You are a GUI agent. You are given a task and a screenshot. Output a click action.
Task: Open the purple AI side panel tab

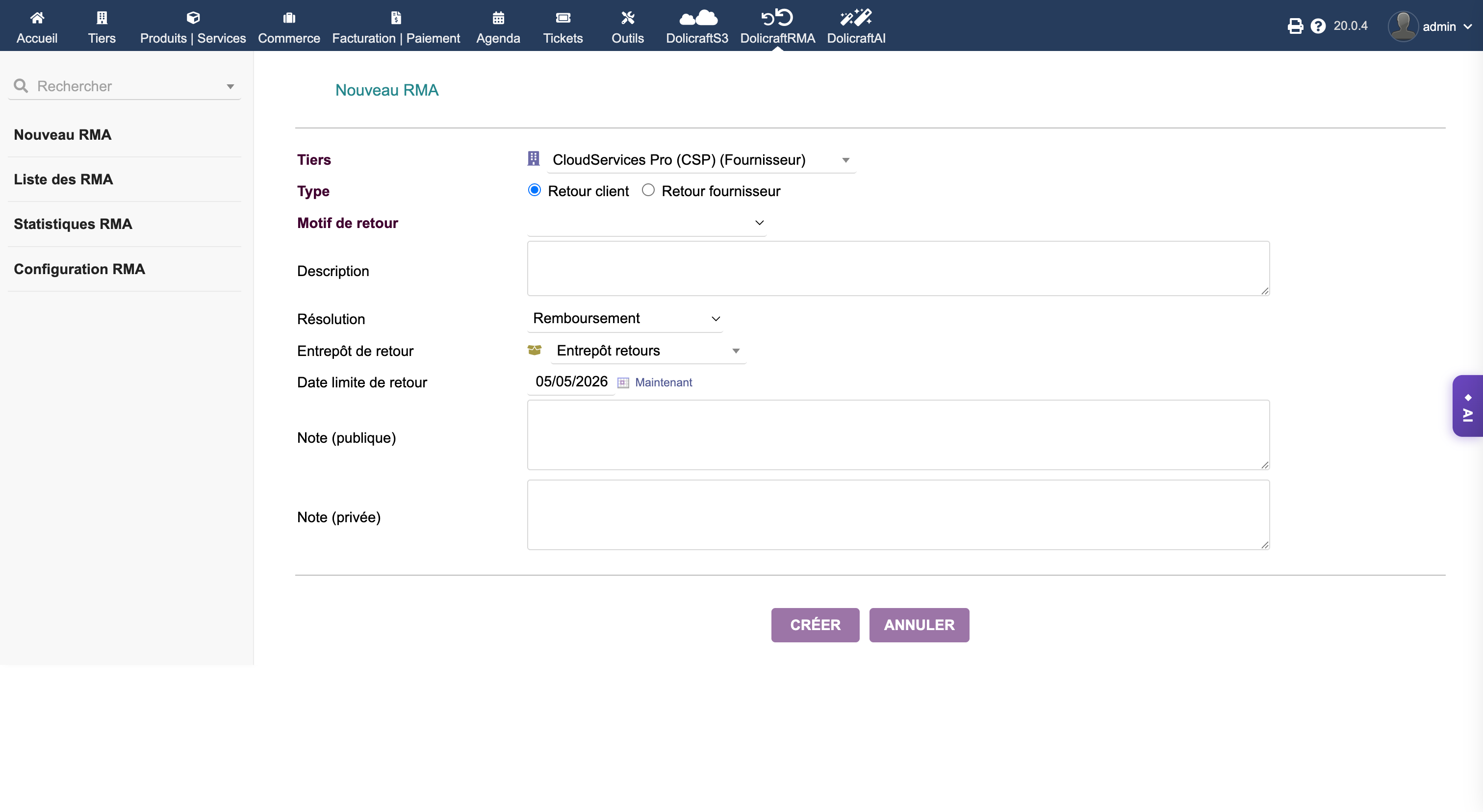1468,406
